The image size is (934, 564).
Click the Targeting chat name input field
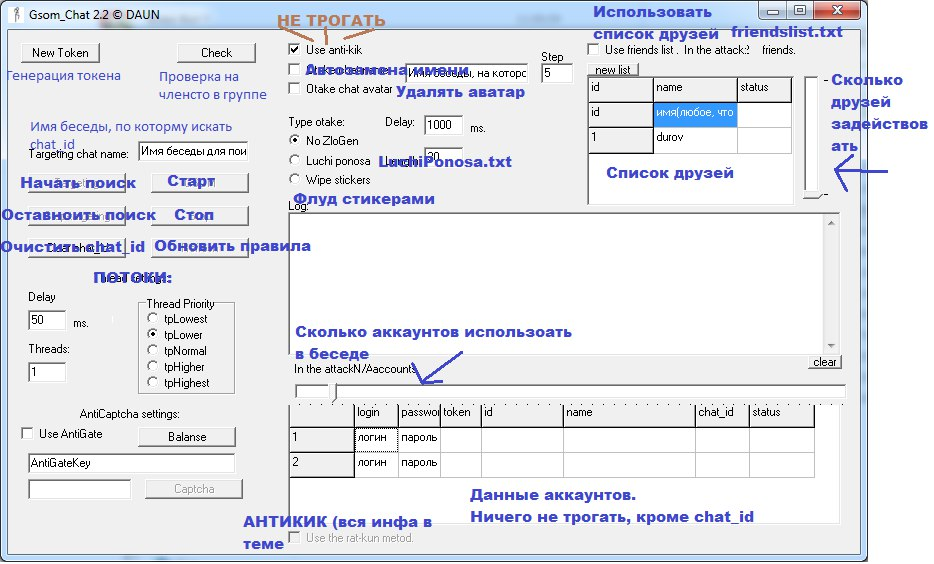point(193,151)
